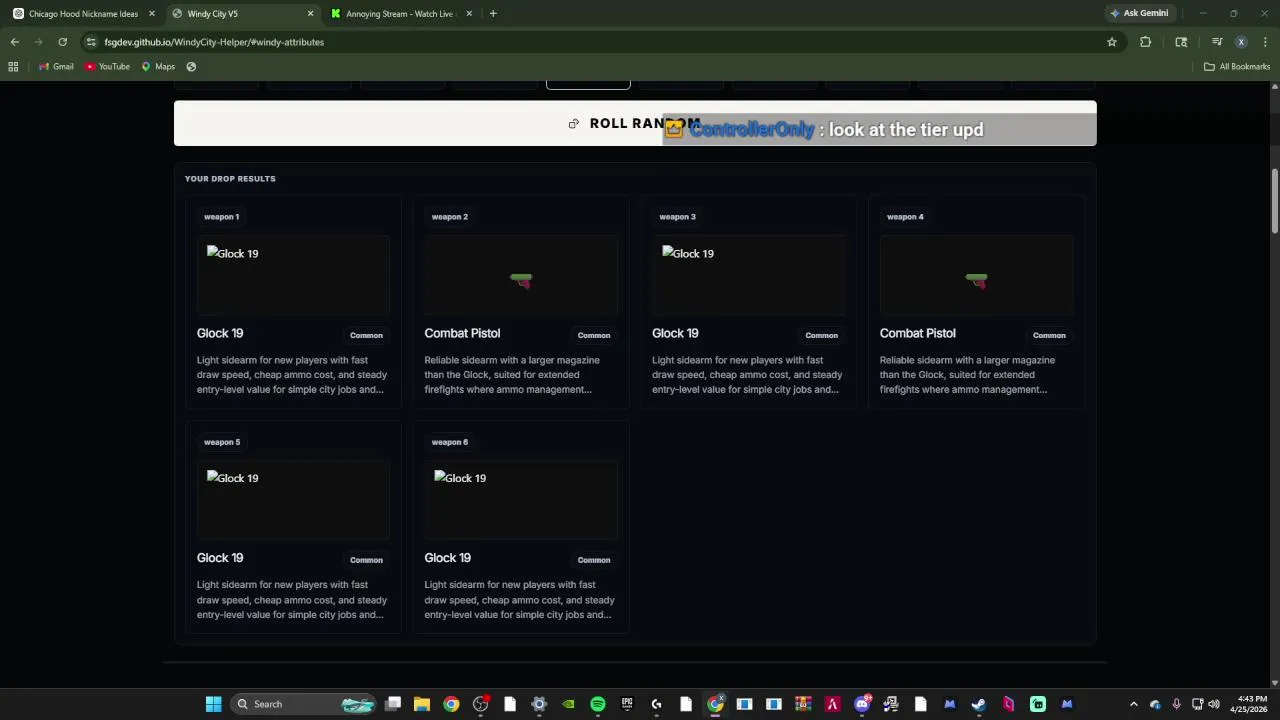This screenshot has width=1280, height=720.
Task: Open Steam from taskbar
Action: 978,704
